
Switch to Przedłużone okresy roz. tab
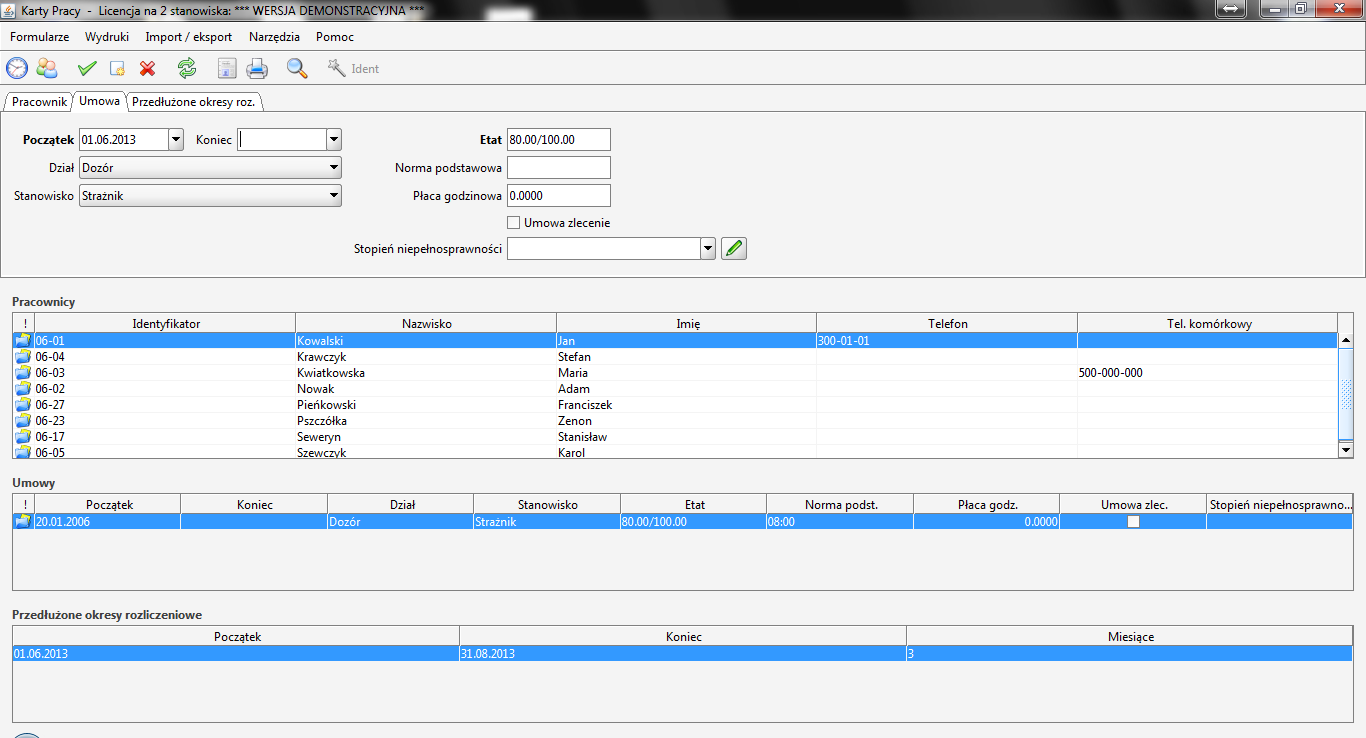point(194,102)
